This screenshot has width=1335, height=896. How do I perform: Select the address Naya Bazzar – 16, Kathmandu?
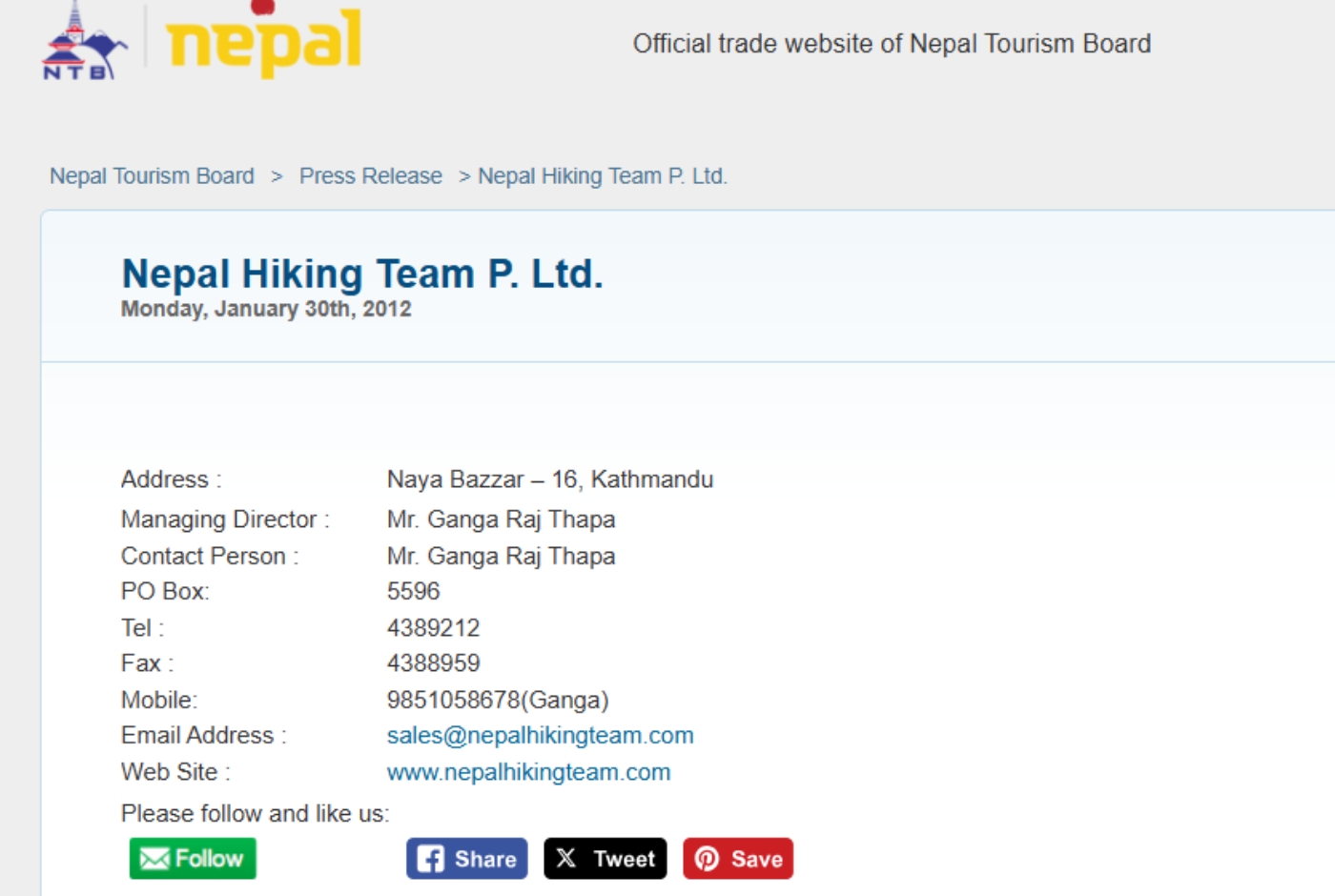pyautogui.click(x=550, y=479)
